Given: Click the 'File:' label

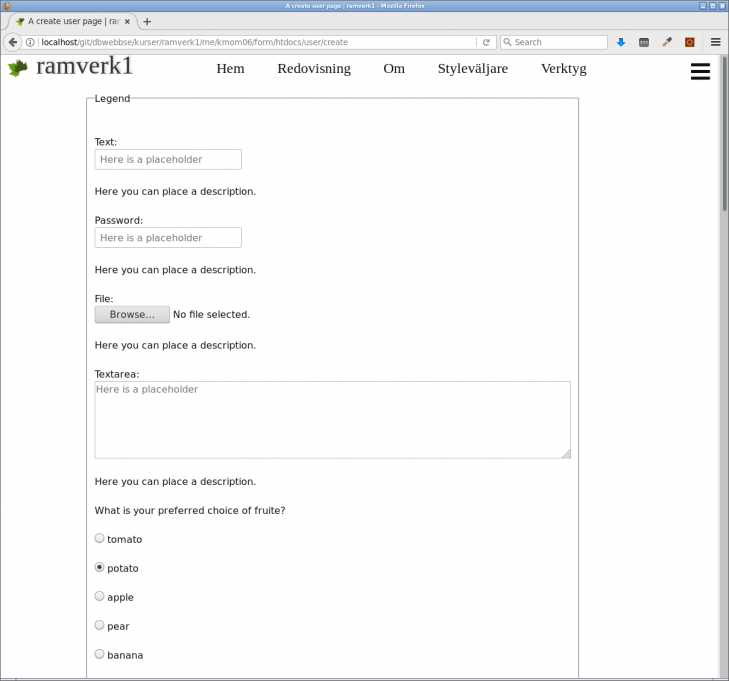Looking at the screenshot, I should (x=104, y=299).
